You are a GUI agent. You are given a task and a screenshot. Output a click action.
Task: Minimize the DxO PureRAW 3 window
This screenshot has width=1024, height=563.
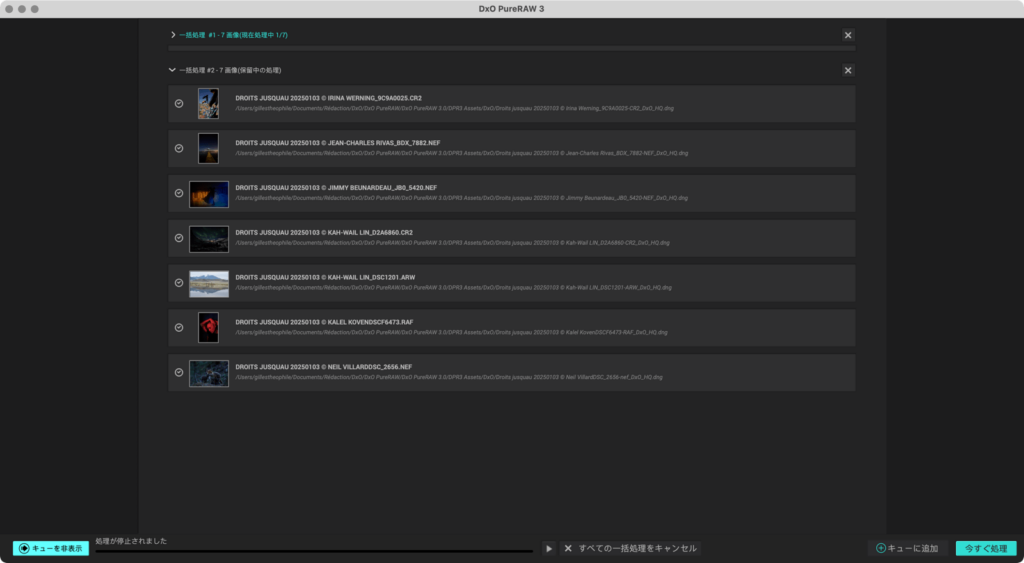pos(22,9)
